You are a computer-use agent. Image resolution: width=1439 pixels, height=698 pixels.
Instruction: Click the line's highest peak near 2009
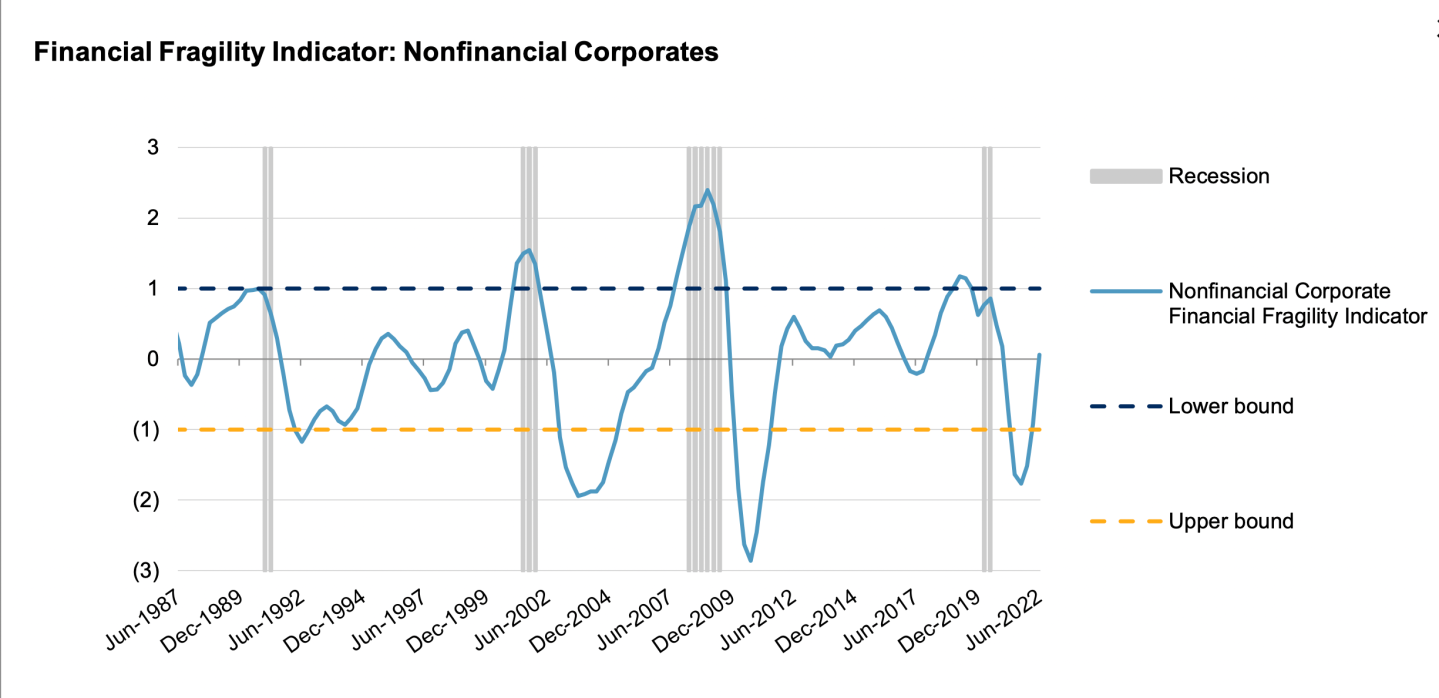[x=707, y=190]
